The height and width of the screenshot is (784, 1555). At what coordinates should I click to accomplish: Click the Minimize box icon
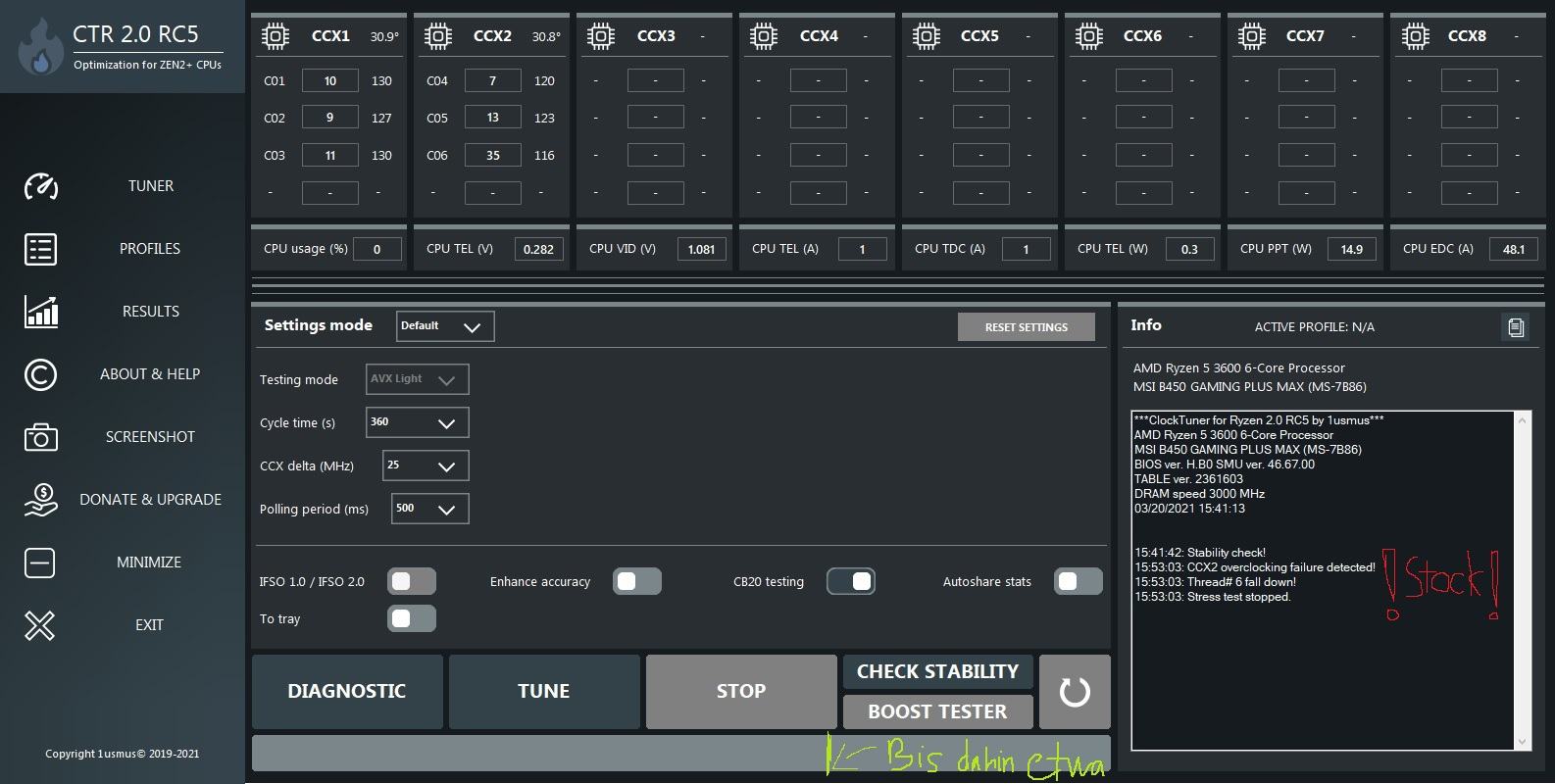40,563
